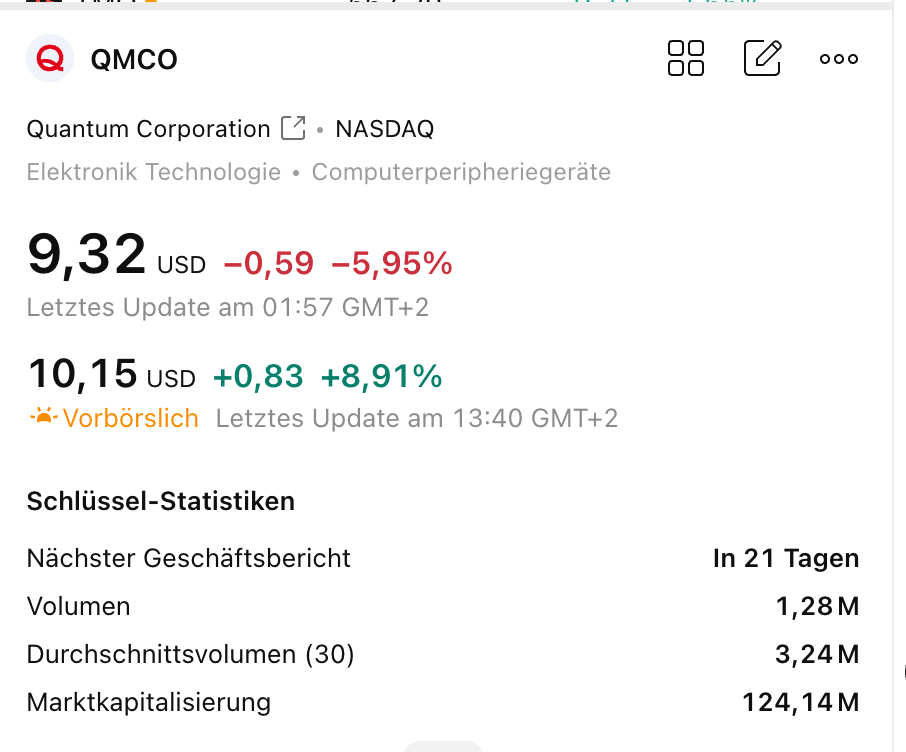Click the NASDAQ exchange label
Image resolution: width=906 pixels, height=752 pixels.
click(384, 129)
